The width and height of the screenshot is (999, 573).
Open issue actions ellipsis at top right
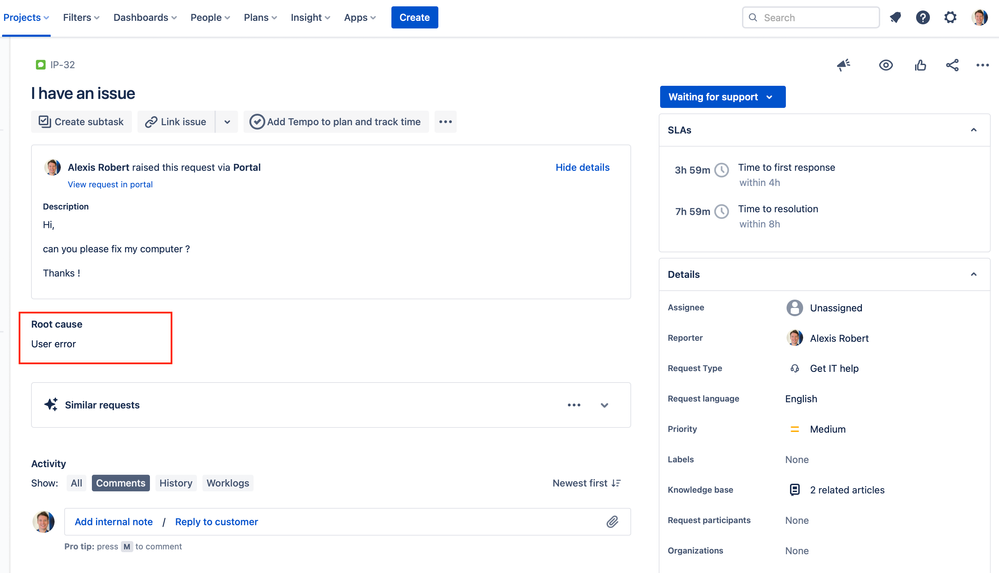pyautogui.click(x=982, y=65)
